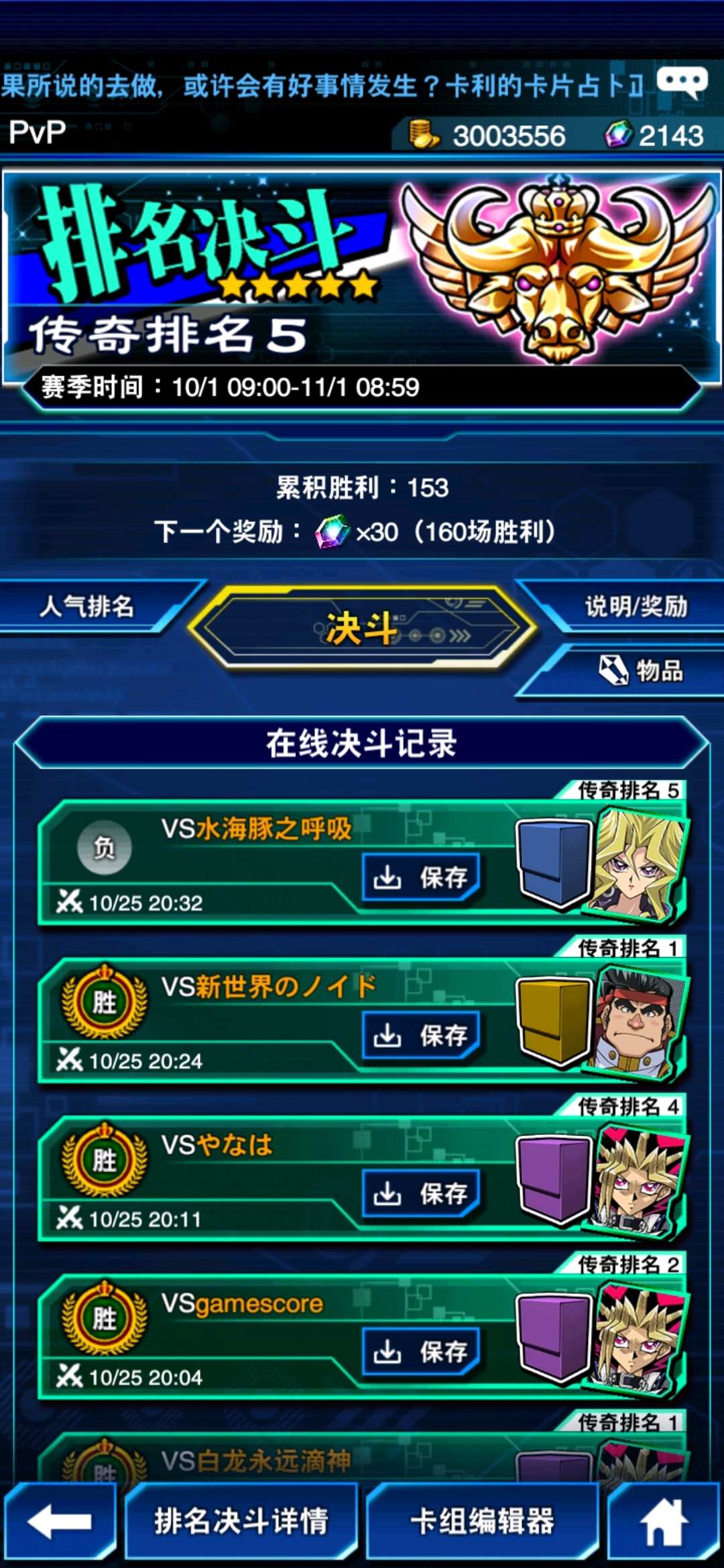Screen dimensions: 724x1568
Task: Tap the gold deck box icon
Action: 554,1021
